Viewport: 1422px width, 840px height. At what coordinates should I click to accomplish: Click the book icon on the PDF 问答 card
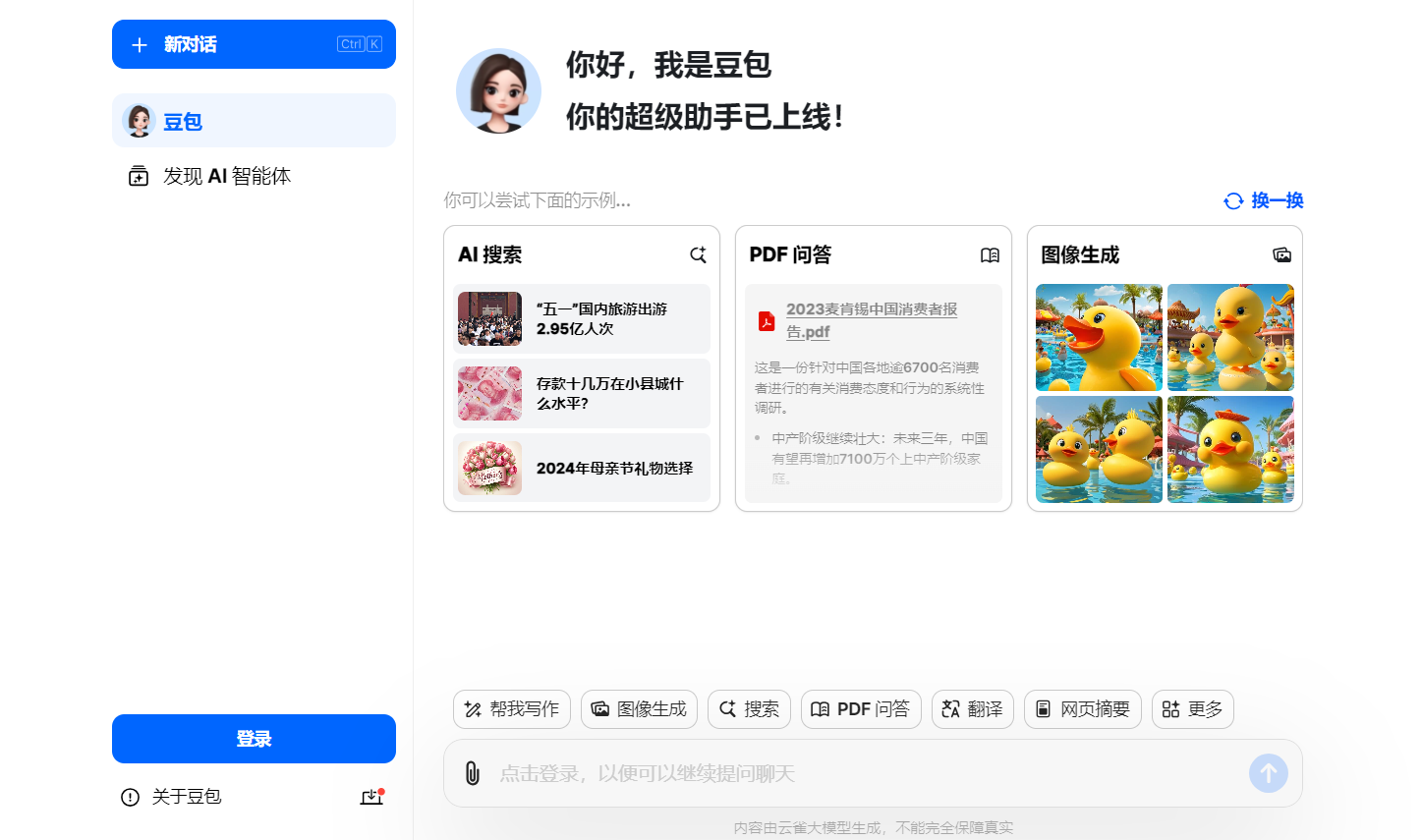point(989,254)
